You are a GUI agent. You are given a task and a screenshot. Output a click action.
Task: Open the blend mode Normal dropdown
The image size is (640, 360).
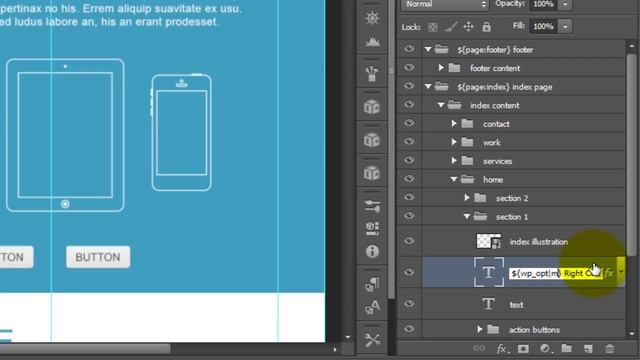(445, 4)
